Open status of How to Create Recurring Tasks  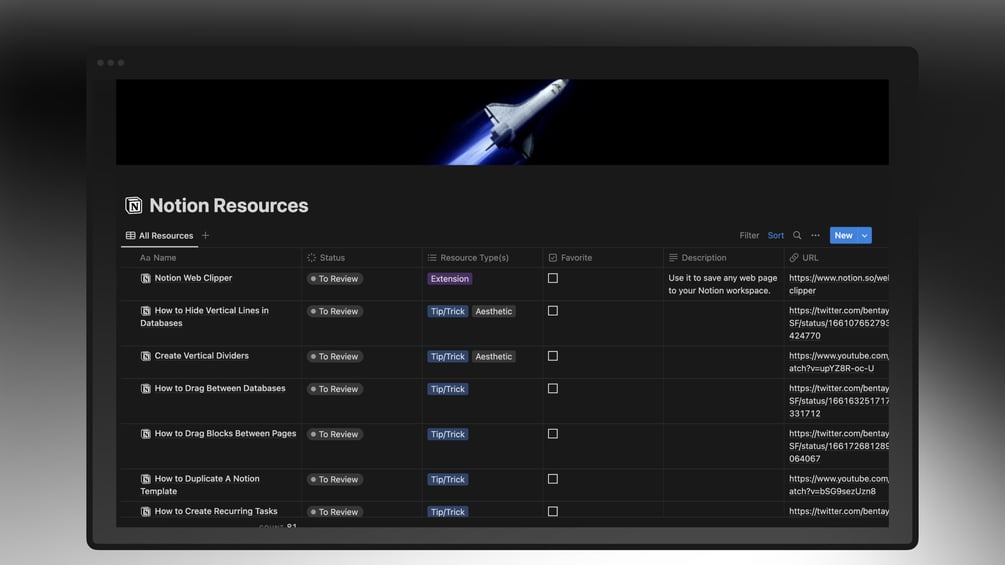pyautogui.click(x=335, y=512)
